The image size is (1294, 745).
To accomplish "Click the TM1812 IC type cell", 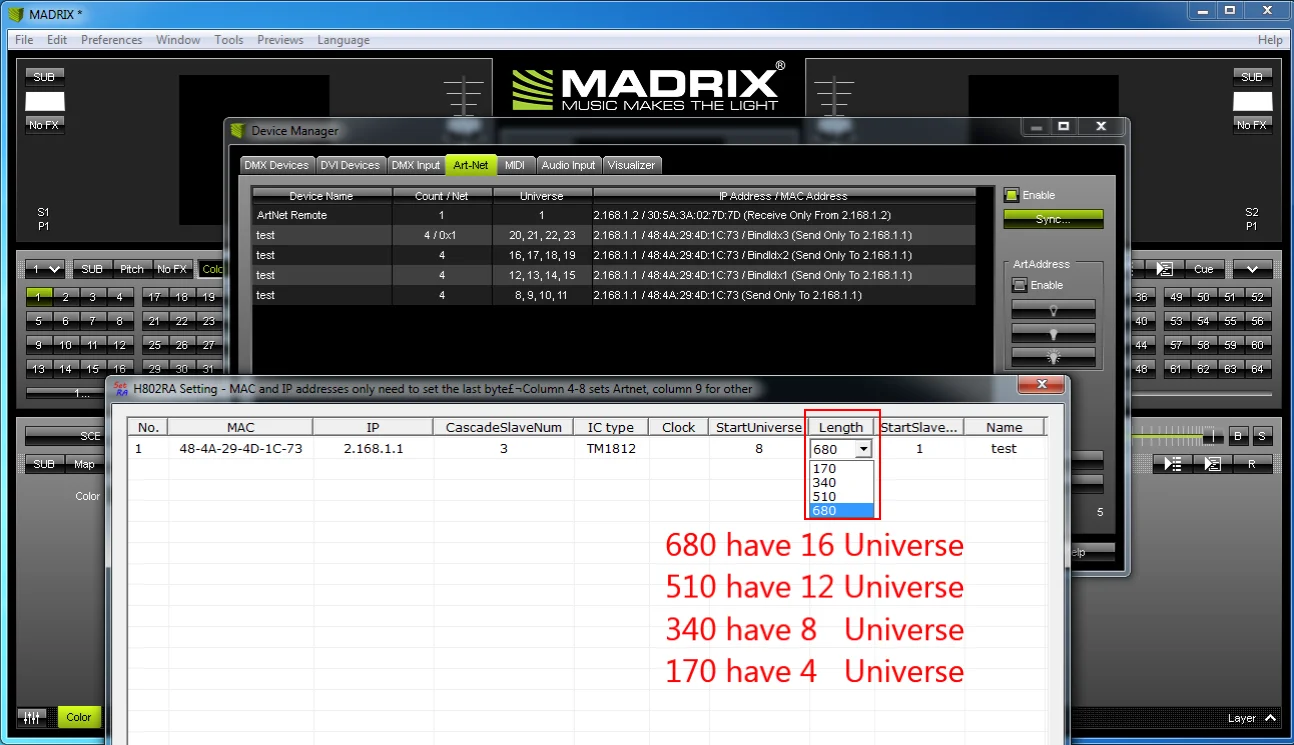I will [610, 449].
